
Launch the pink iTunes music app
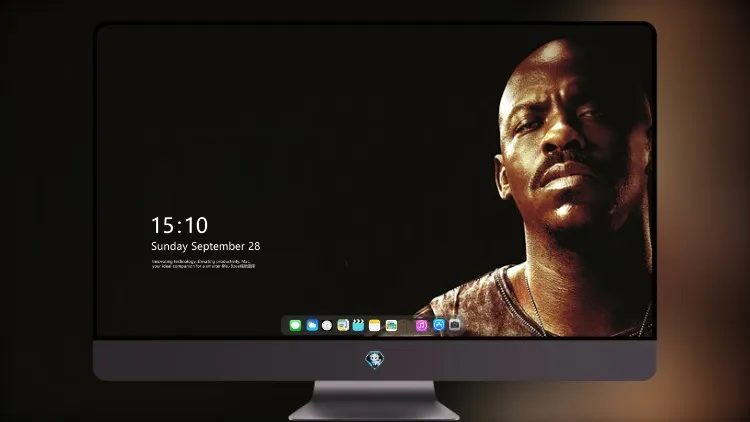point(421,325)
